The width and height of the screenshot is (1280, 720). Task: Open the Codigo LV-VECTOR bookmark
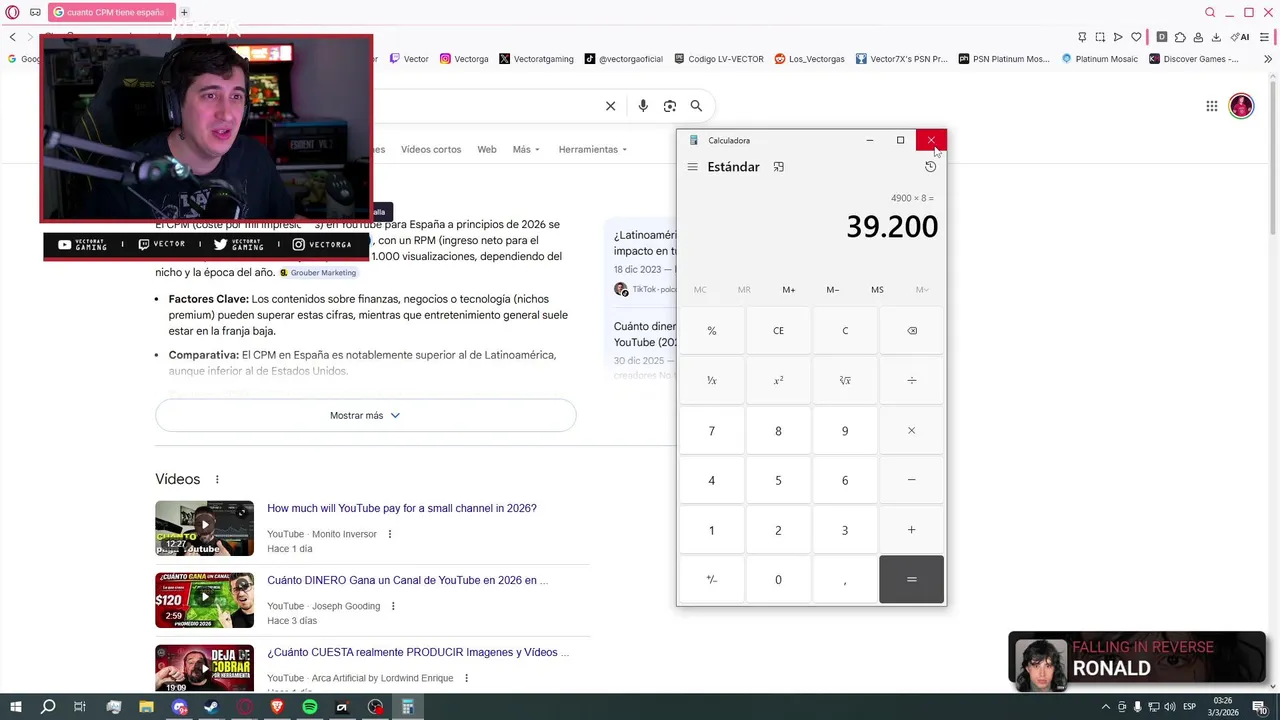[x=719, y=59]
